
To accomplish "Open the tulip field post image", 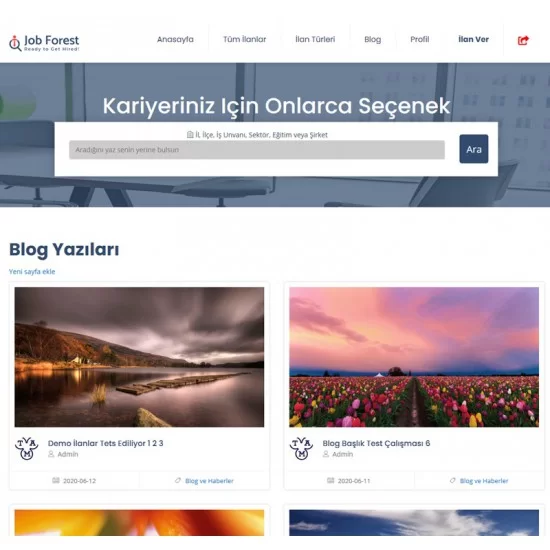I will (414, 357).
